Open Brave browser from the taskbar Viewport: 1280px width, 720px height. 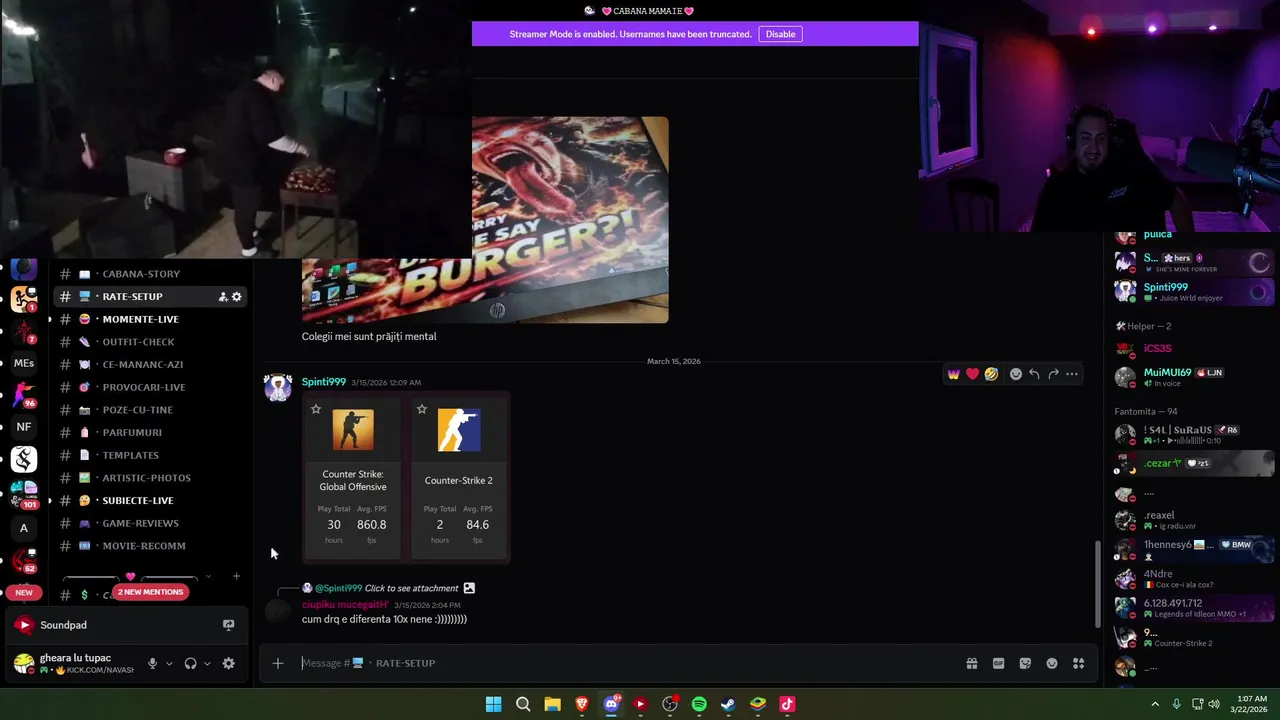pyautogui.click(x=582, y=704)
